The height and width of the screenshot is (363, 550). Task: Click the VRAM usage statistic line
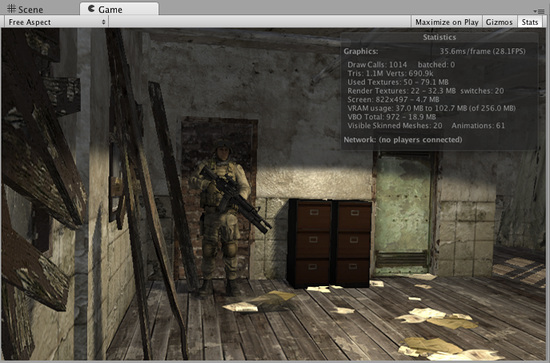pyautogui.click(x=431, y=108)
